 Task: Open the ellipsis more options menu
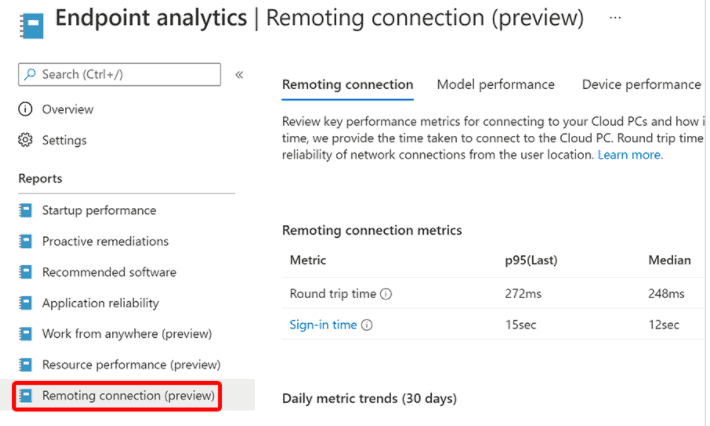coord(615,18)
